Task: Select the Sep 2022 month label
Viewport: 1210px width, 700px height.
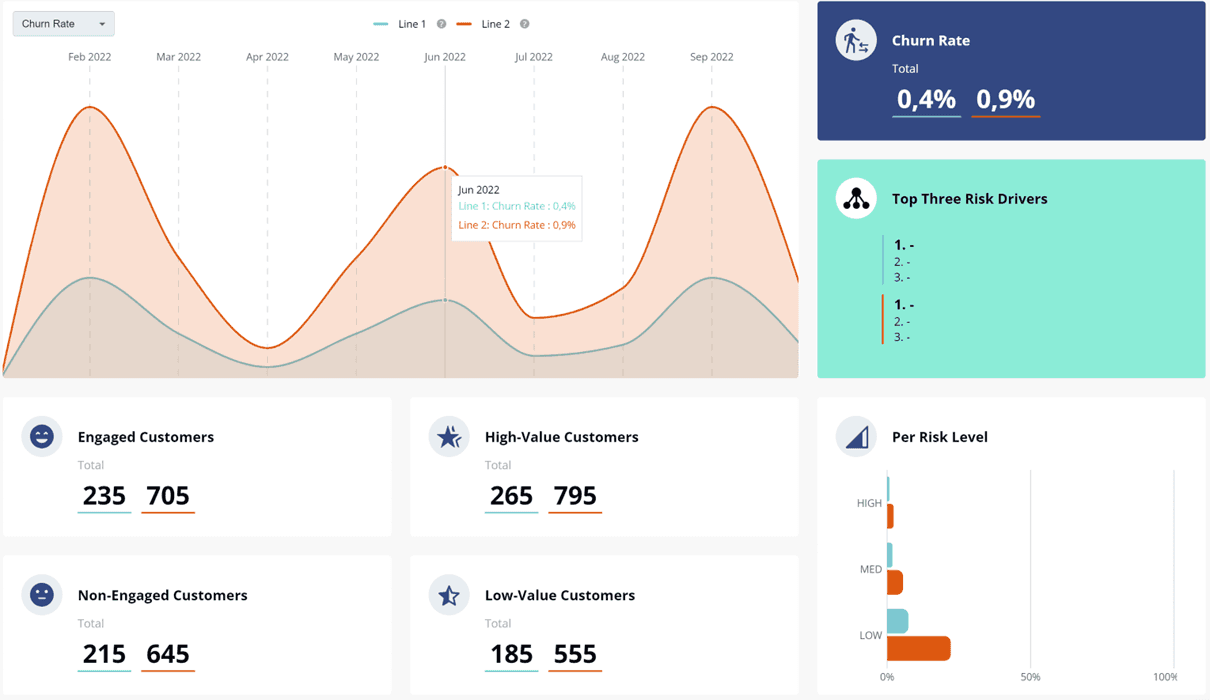Action: coord(712,57)
